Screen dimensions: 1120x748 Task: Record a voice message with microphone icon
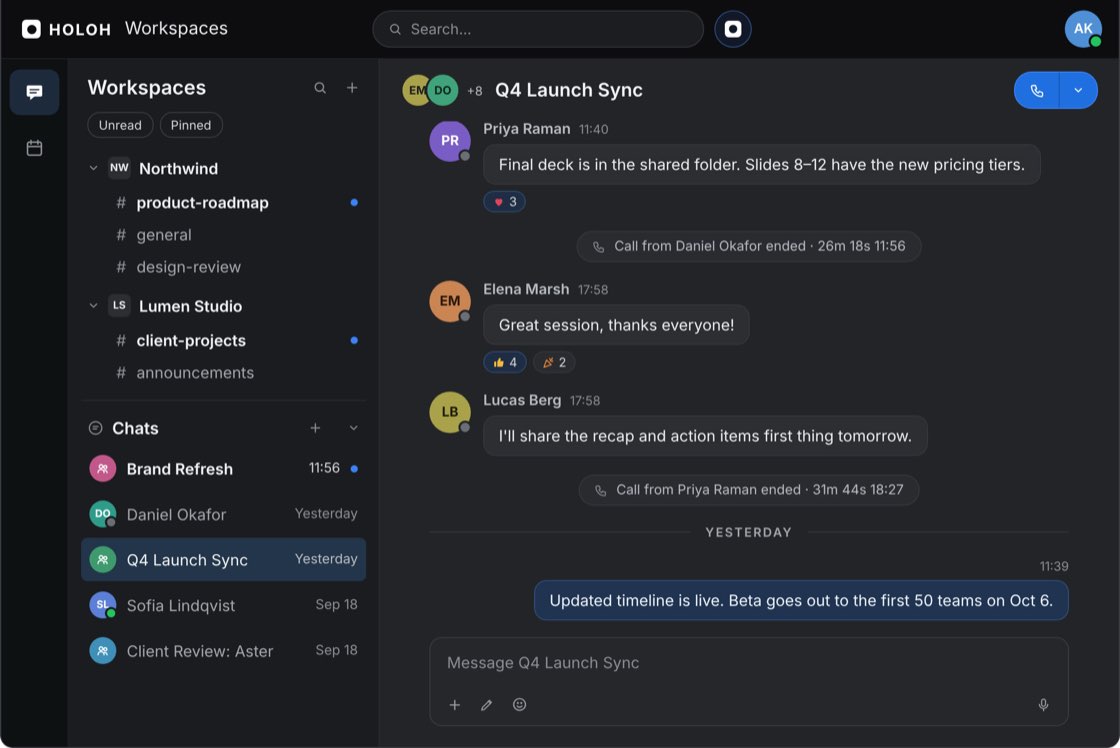pyautogui.click(x=1044, y=705)
